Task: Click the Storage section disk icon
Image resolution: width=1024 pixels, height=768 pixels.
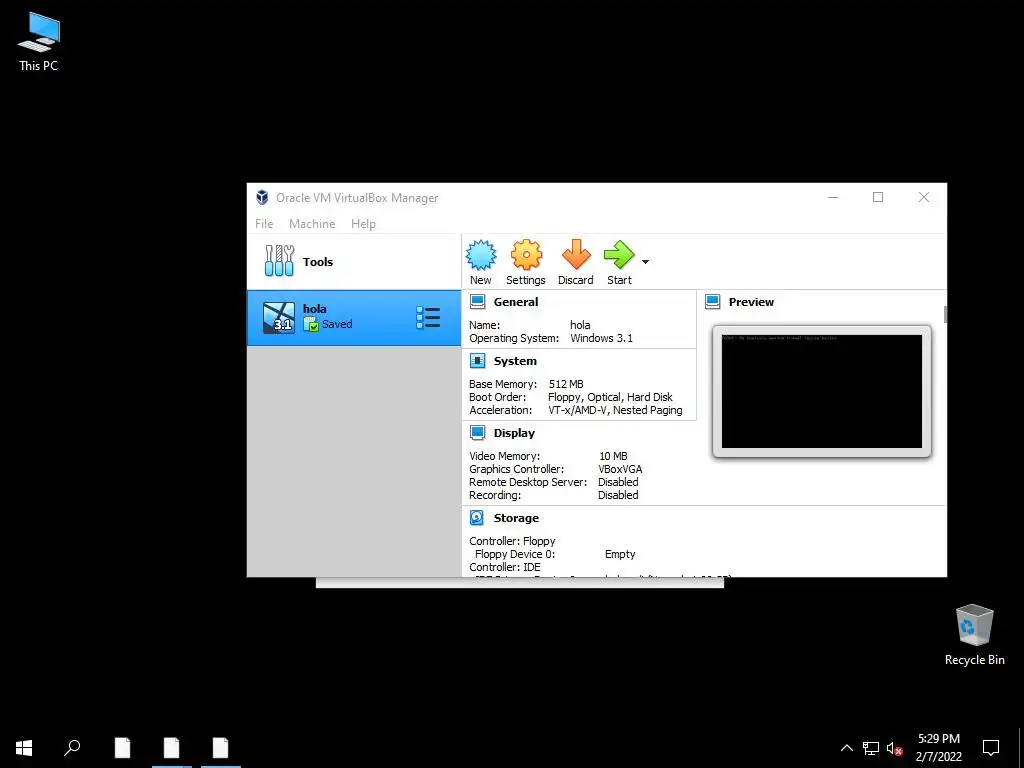Action: 477,517
